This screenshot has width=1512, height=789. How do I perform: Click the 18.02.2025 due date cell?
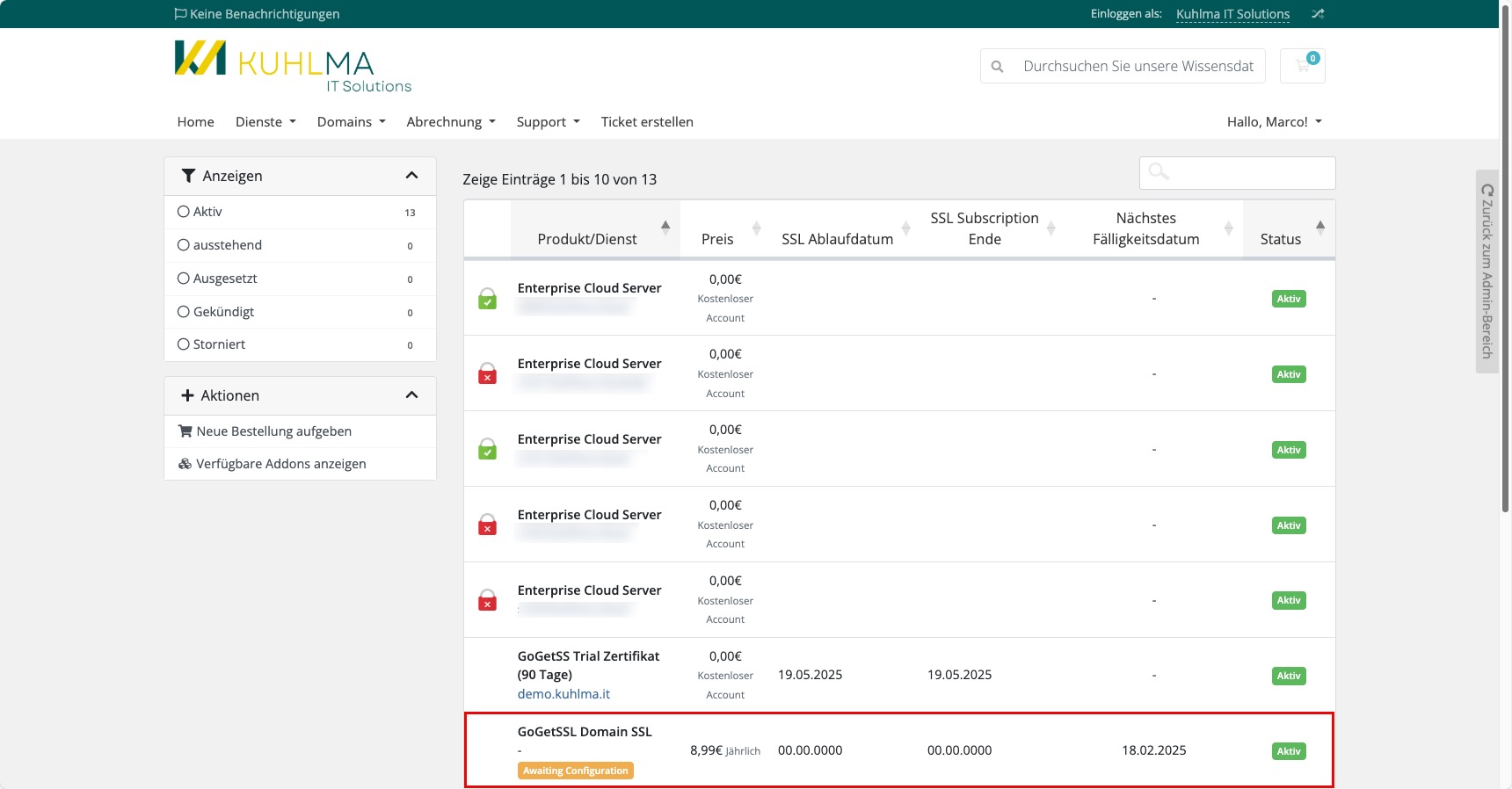click(x=1154, y=750)
